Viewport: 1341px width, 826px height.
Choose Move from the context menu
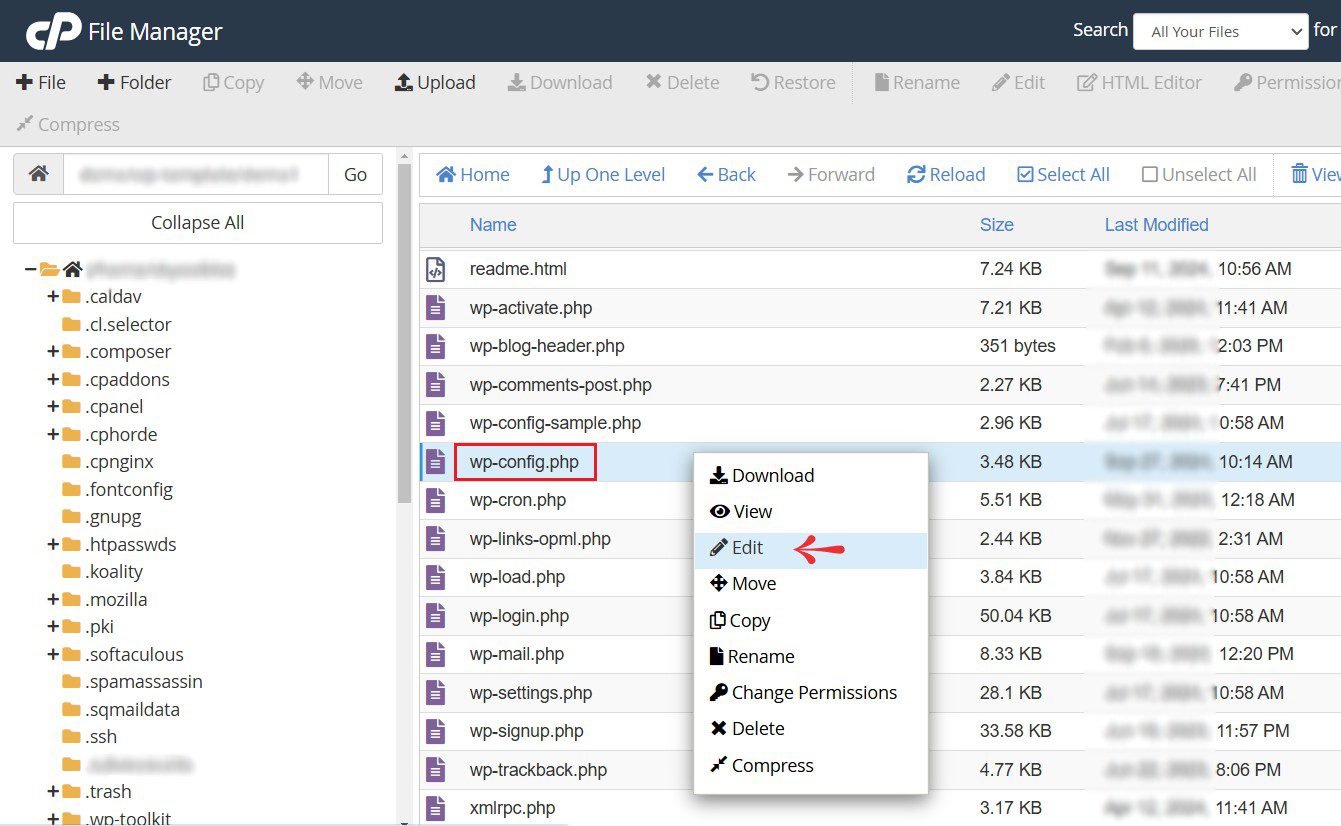point(811,584)
